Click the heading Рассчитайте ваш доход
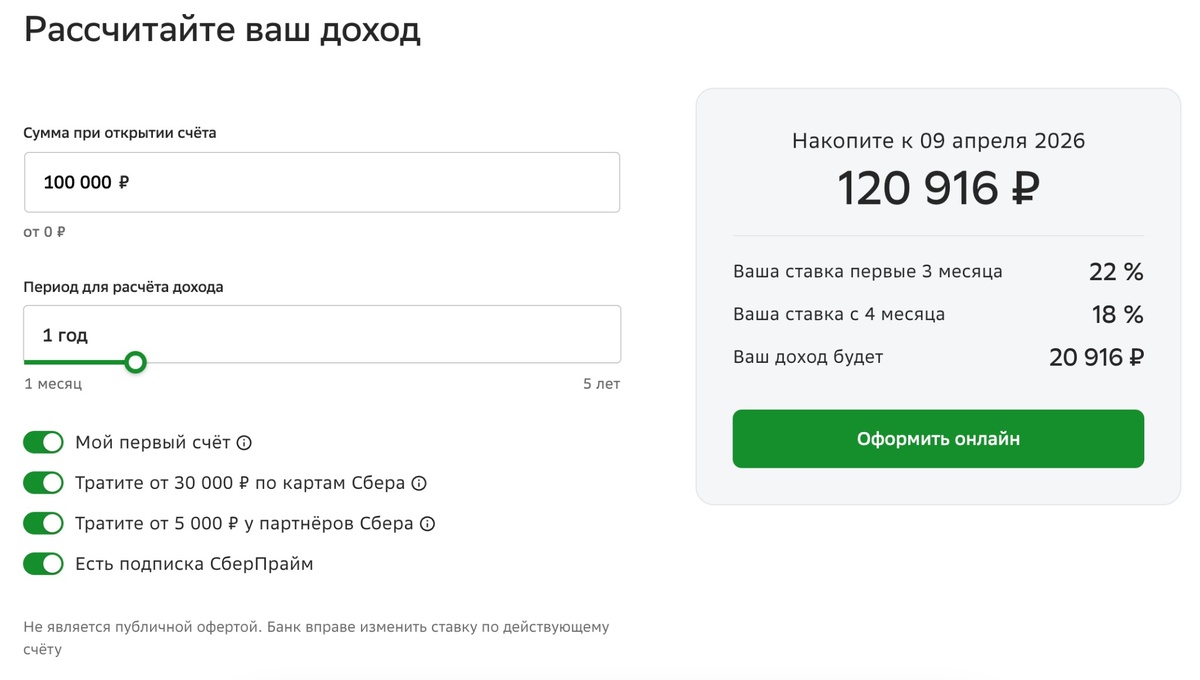This screenshot has height=680, width=1200. coord(222,30)
